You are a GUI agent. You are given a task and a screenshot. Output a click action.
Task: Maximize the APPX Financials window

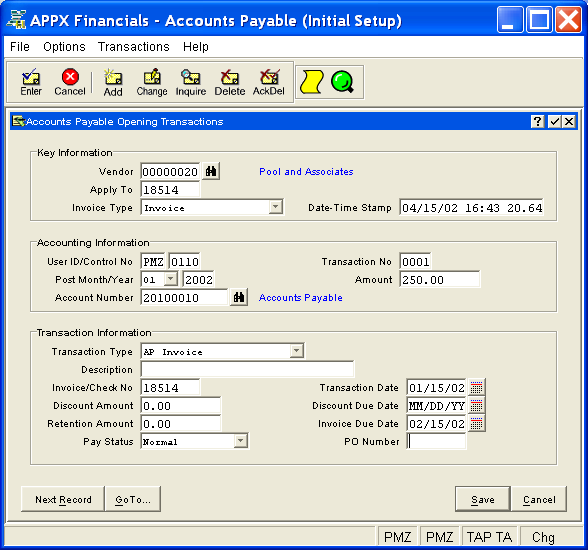click(539, 19)
